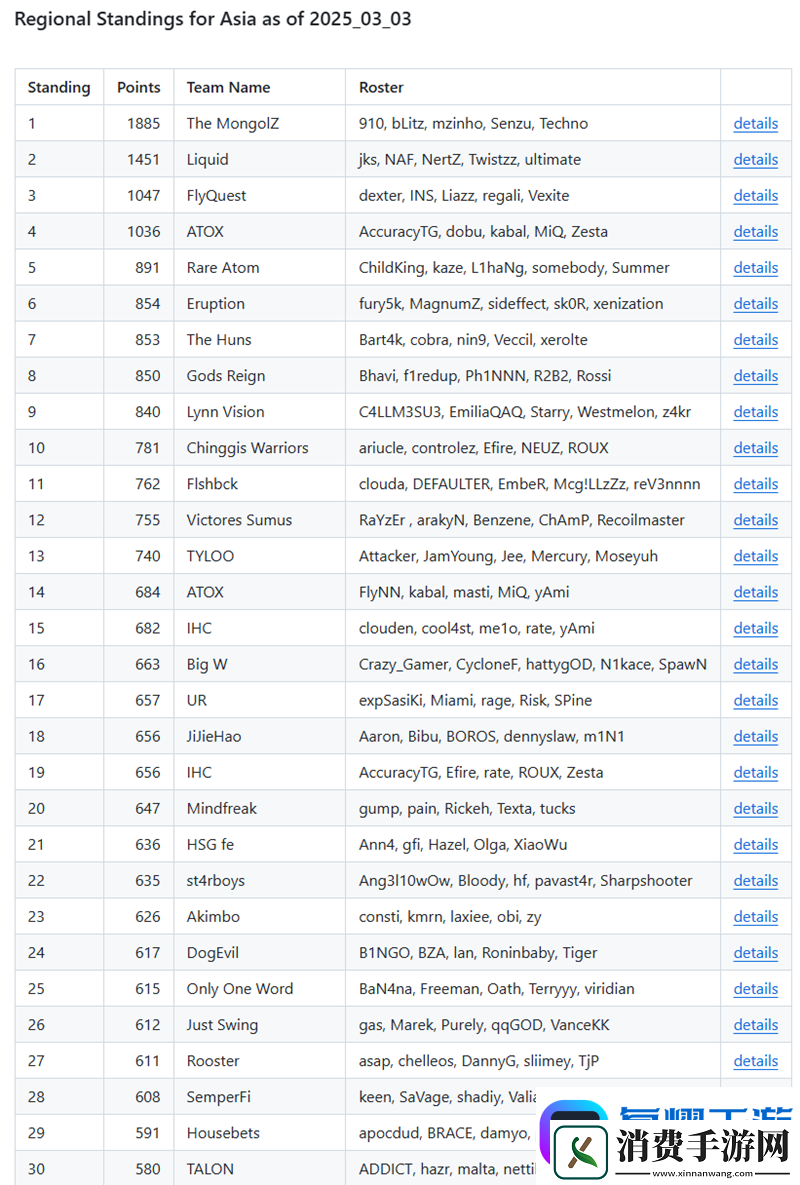The width and height of the screenshot is (800, 1185).
Task: Open details for Victores Sumus
Action: pyautogui.click(x=755, y=520)
